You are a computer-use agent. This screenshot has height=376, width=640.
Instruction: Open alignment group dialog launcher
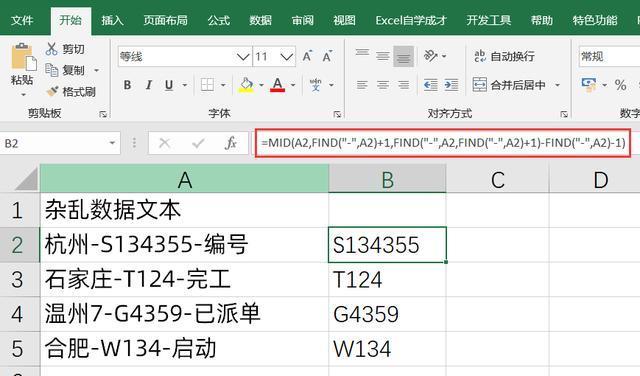tap(564, 114)
